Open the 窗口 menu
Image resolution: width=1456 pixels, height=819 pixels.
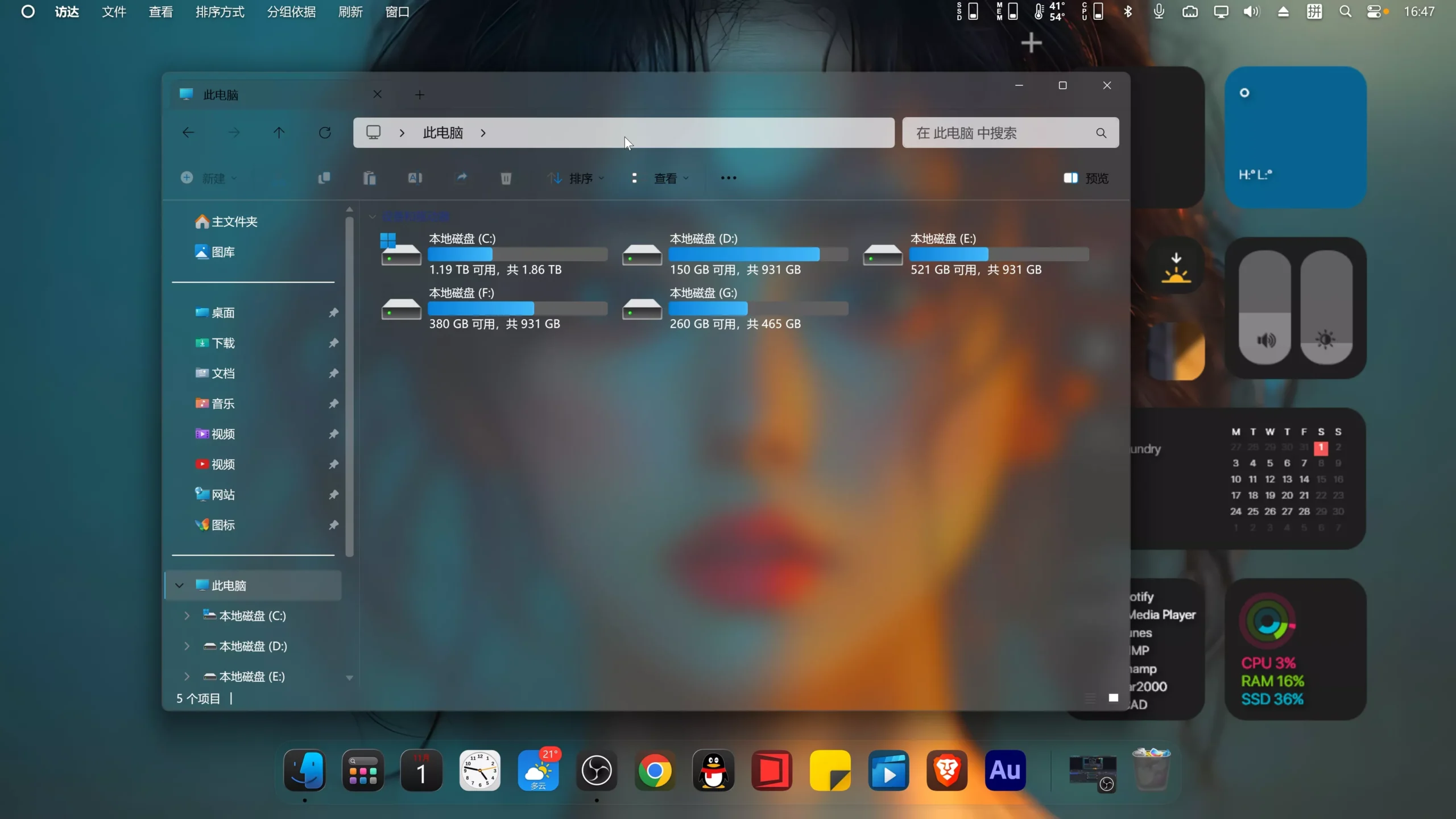point(396,11)
